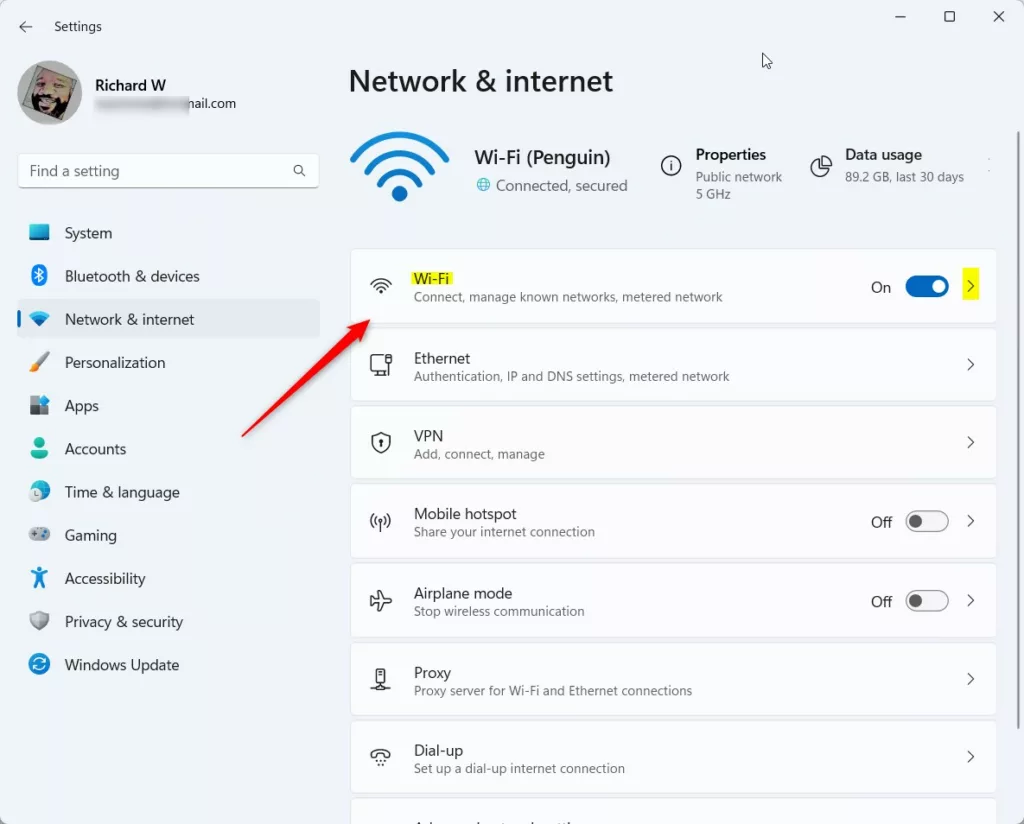Turn off the Wi-Fi toggle

[927, 287]
